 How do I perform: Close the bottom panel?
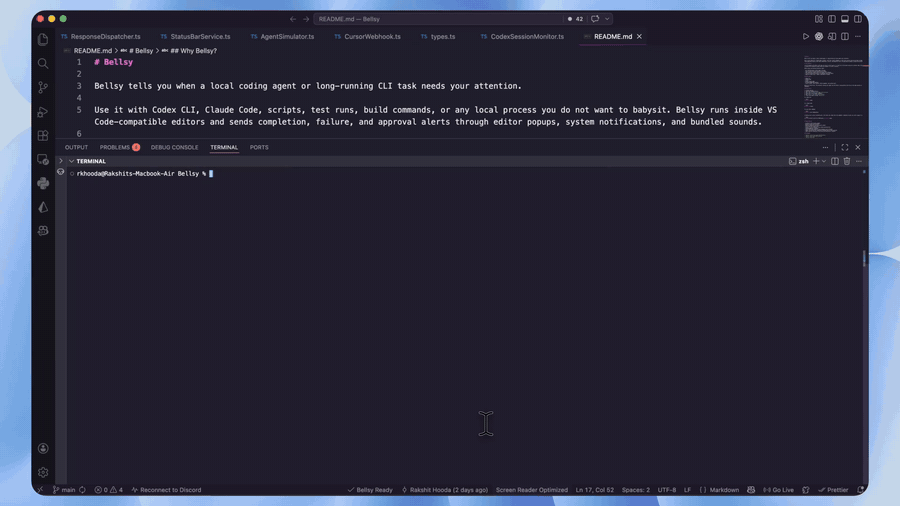[858, 147]
